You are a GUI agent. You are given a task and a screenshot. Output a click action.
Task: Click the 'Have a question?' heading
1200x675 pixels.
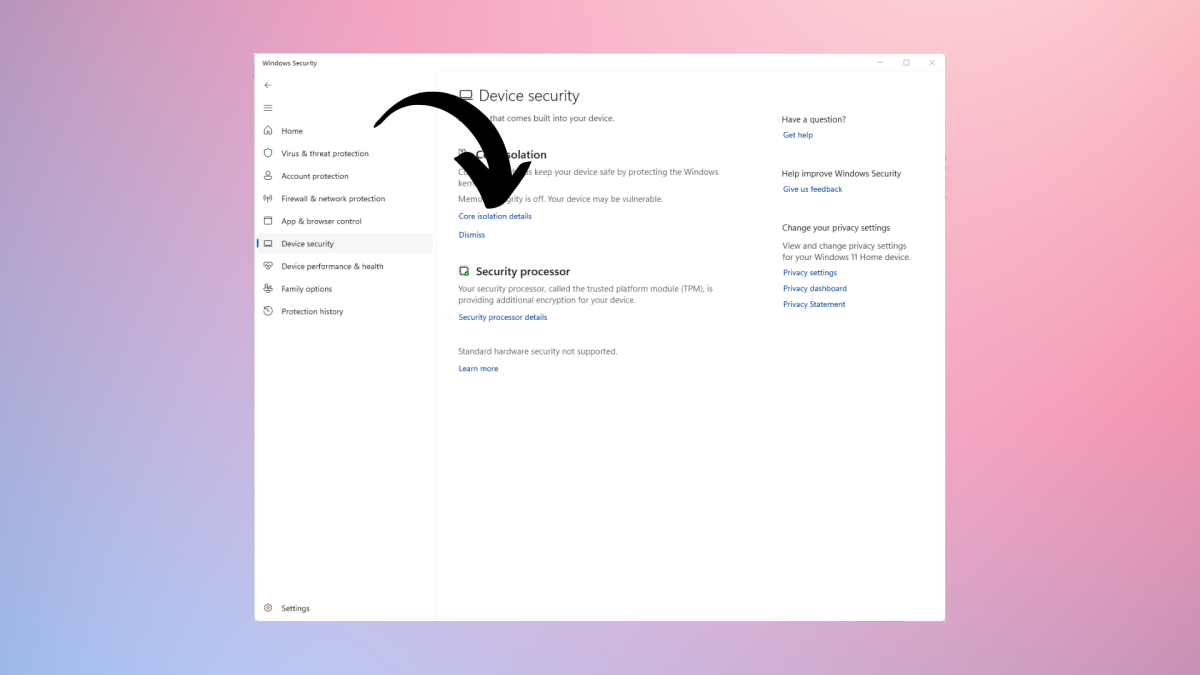[814, 120]
